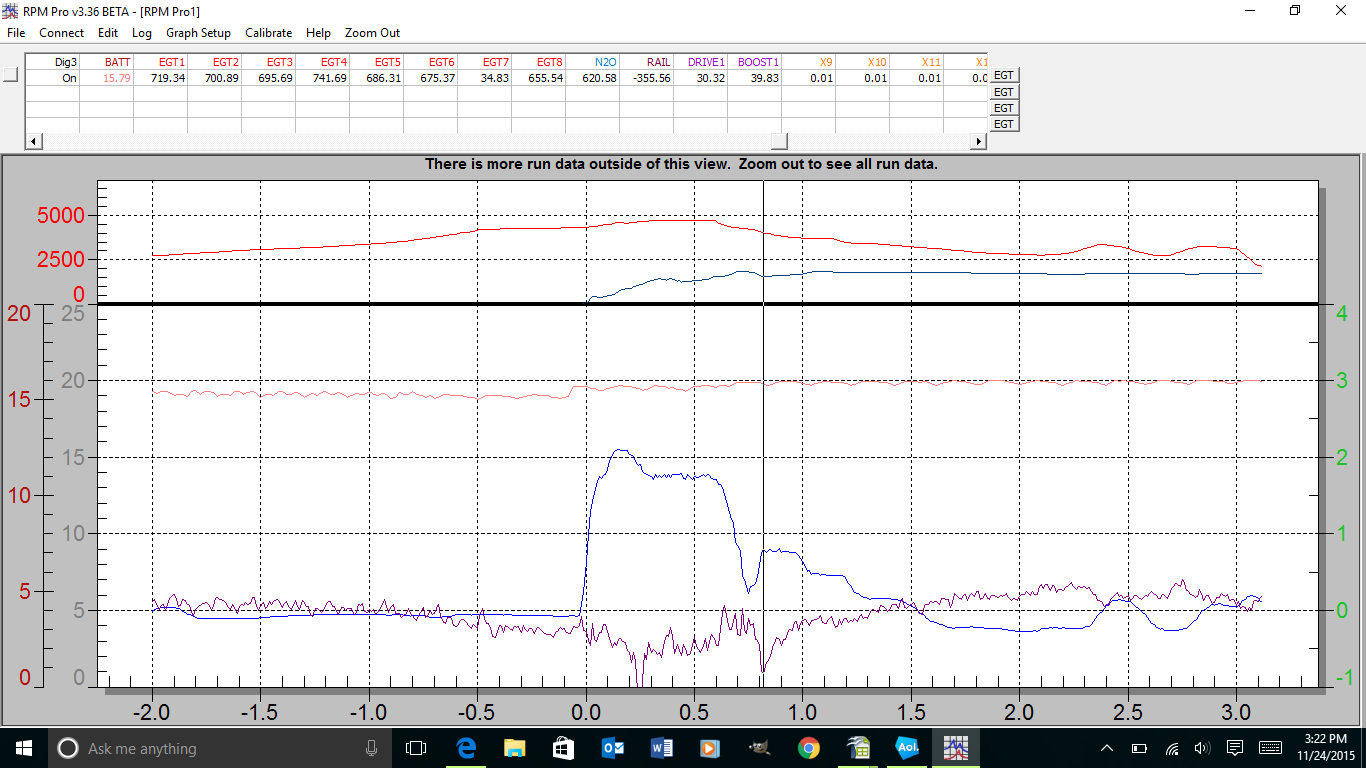Select the EGT3 column header

(x=280, y=62)
